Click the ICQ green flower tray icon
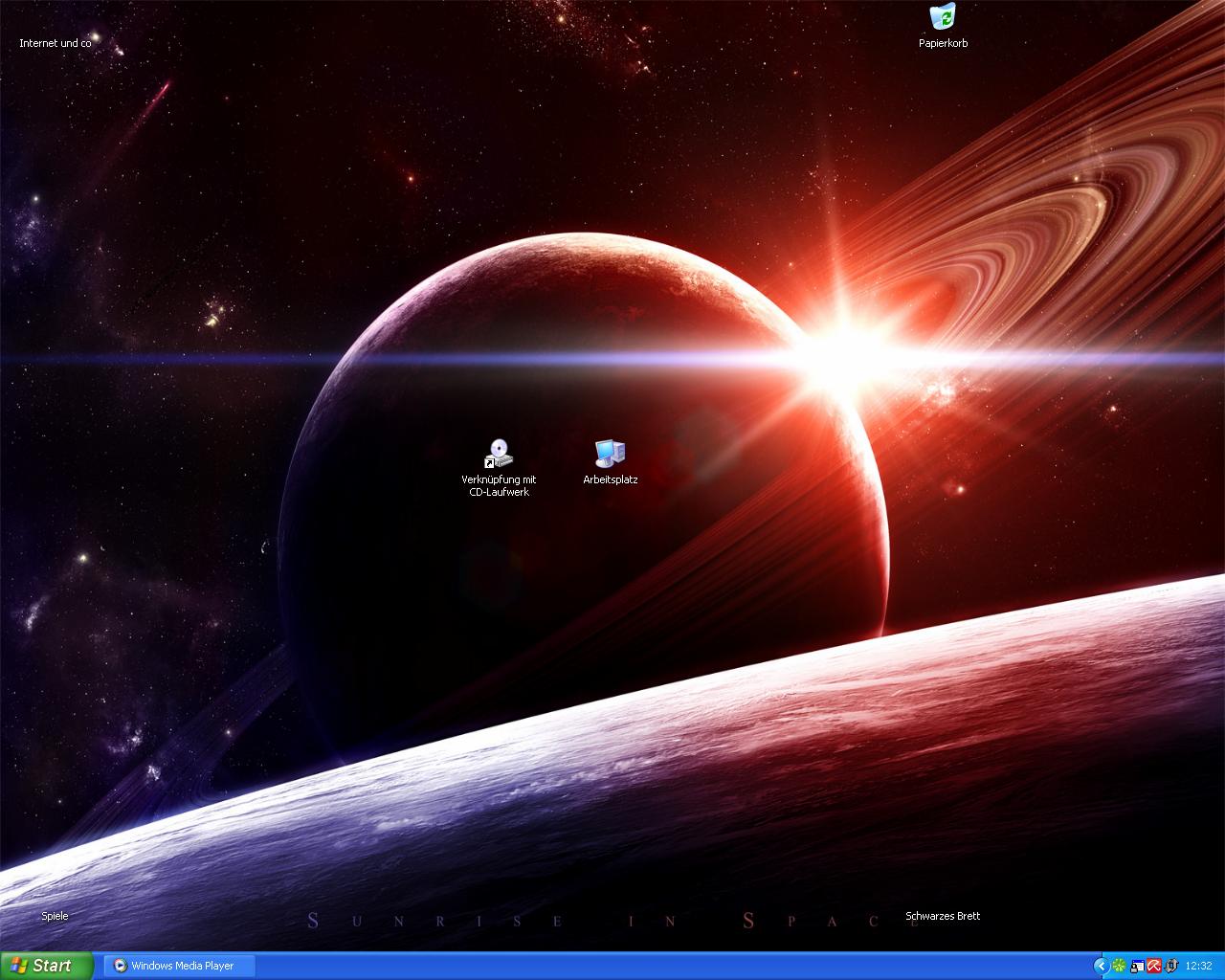 pos(1119,966)
